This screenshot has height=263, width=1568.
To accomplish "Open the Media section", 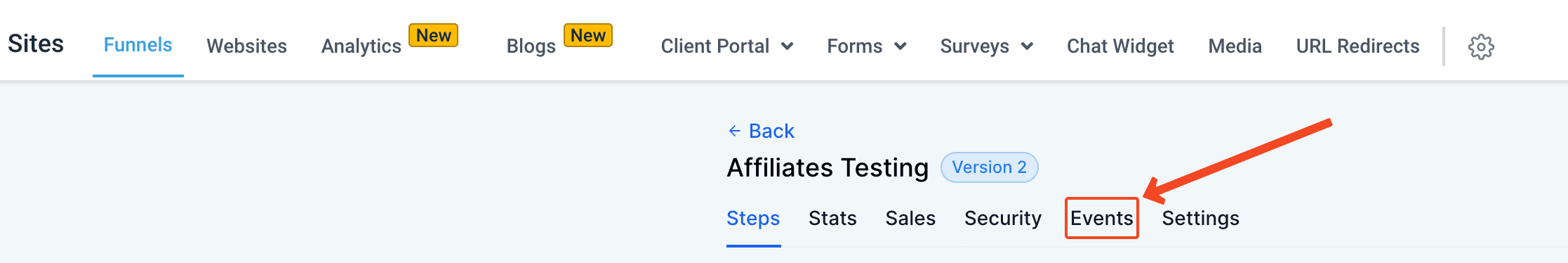I will pos(1235,46).
